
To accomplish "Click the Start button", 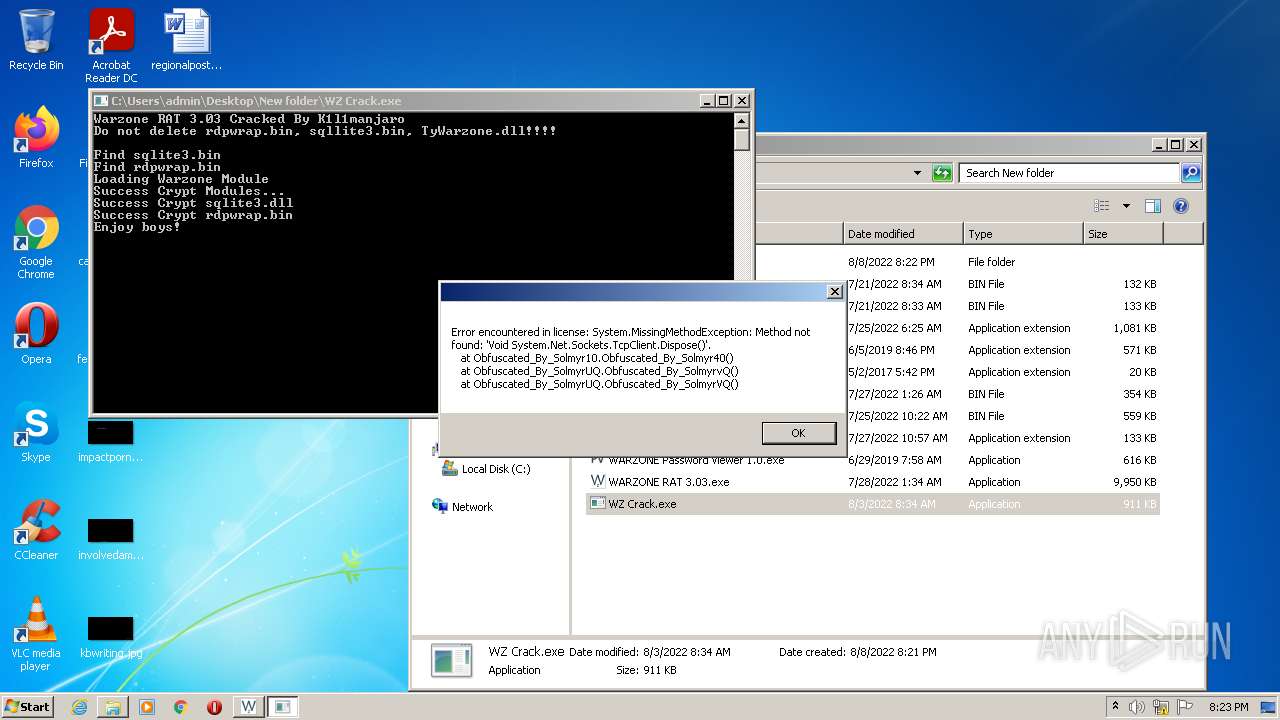I will [28, 706].
